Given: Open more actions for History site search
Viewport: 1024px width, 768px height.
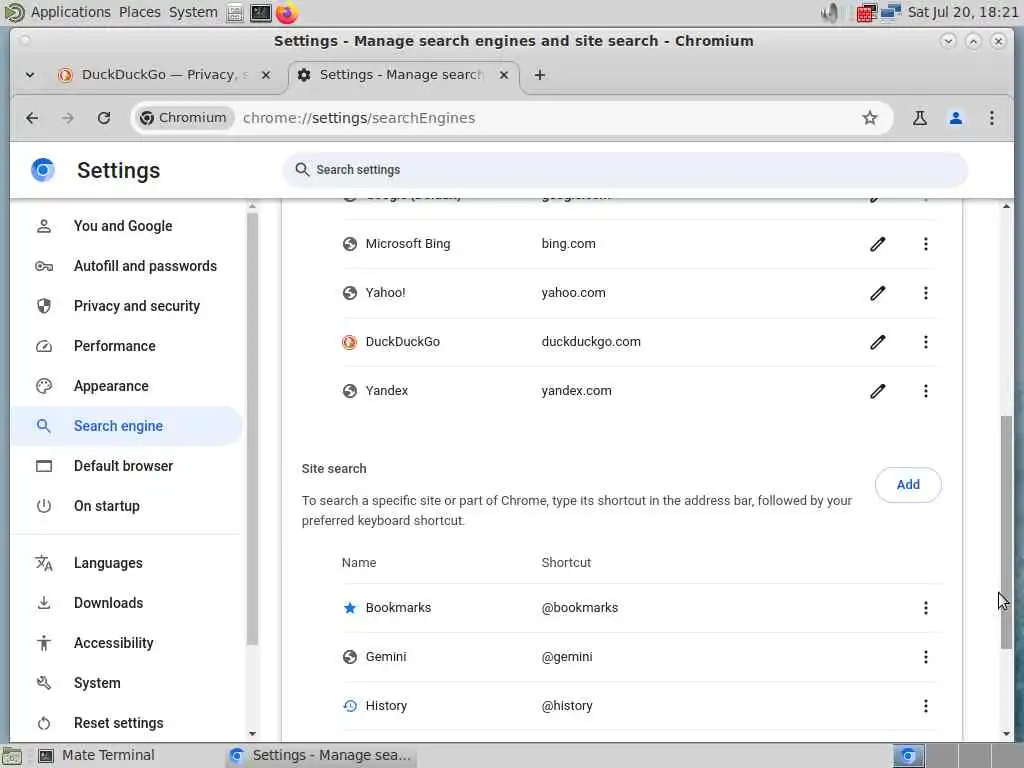Looking at the screenshot, I should tap(925, 706).
